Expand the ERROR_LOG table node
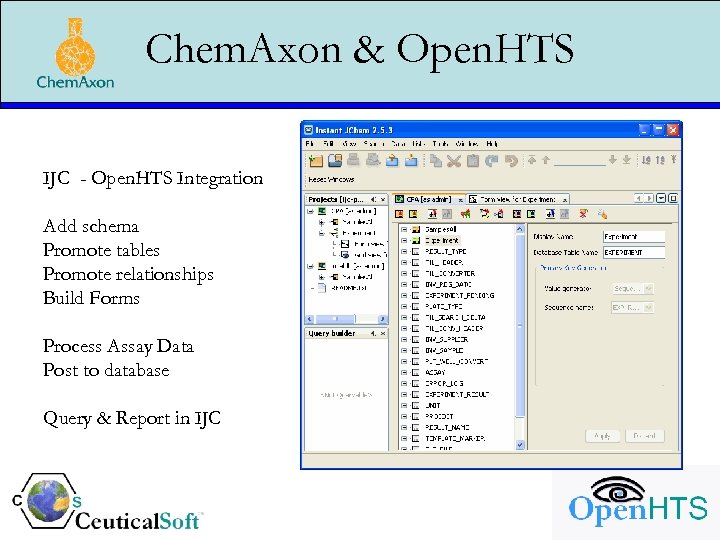Viewport: 720px width, 540px height. coord(404,383)
